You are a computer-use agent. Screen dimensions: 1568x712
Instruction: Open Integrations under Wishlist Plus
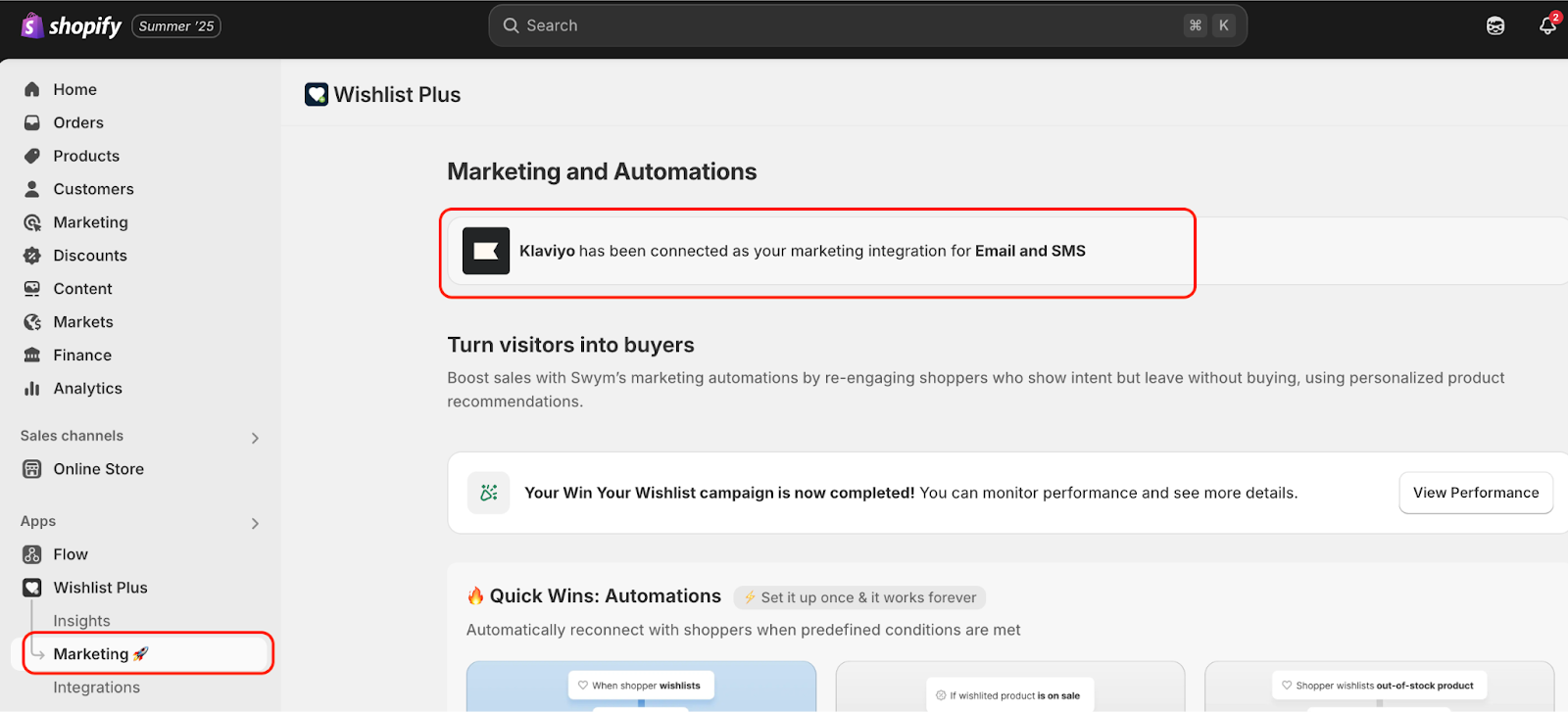[x=96, y=688]
